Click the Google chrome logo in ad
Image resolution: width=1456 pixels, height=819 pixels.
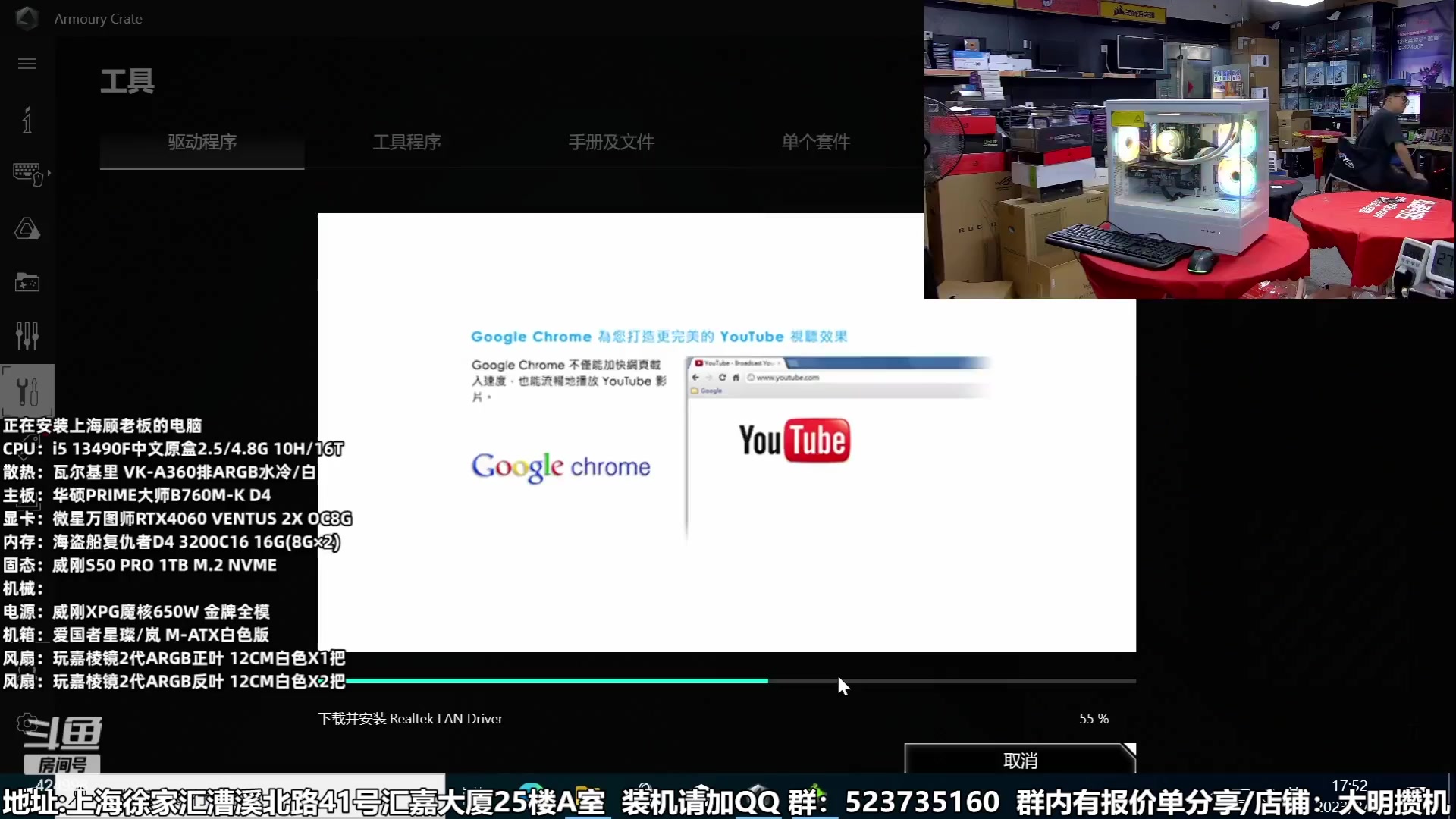(x=560, y=467)
